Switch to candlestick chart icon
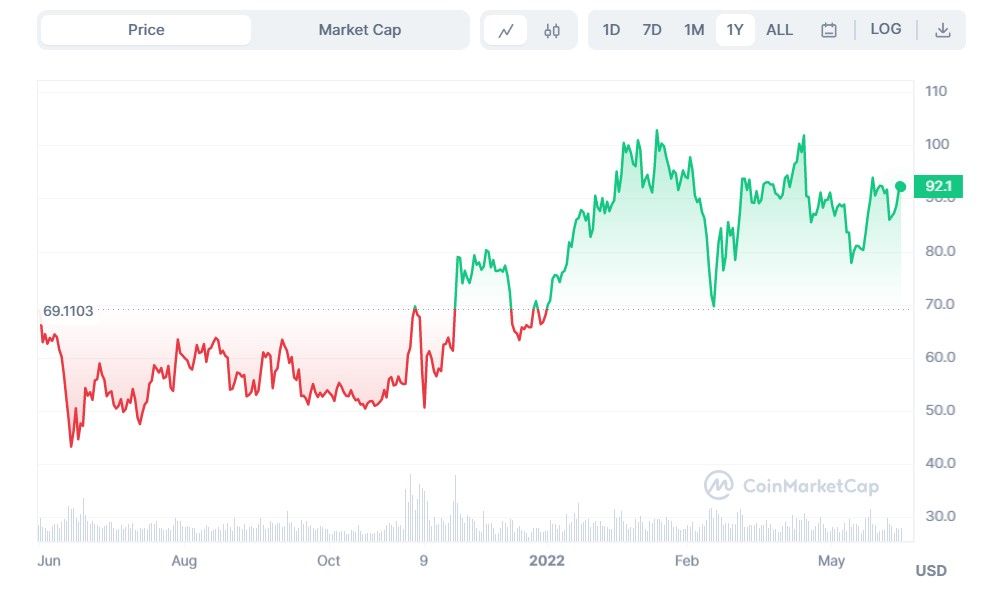Image resolution: width=988 pixels, height=597 pixels. [x=552, y=30]
